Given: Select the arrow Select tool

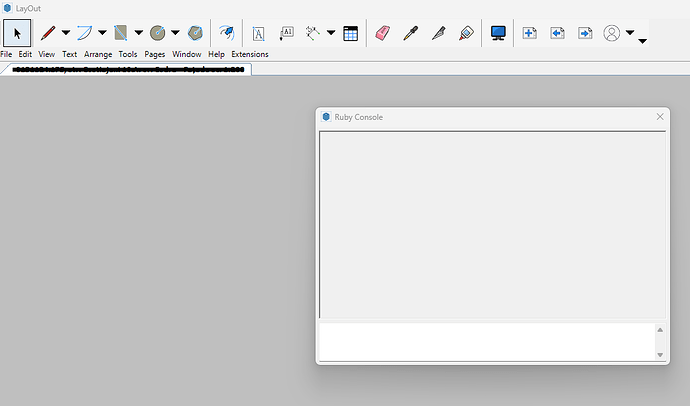Looking at the screenshot, I should coord(17,33).
